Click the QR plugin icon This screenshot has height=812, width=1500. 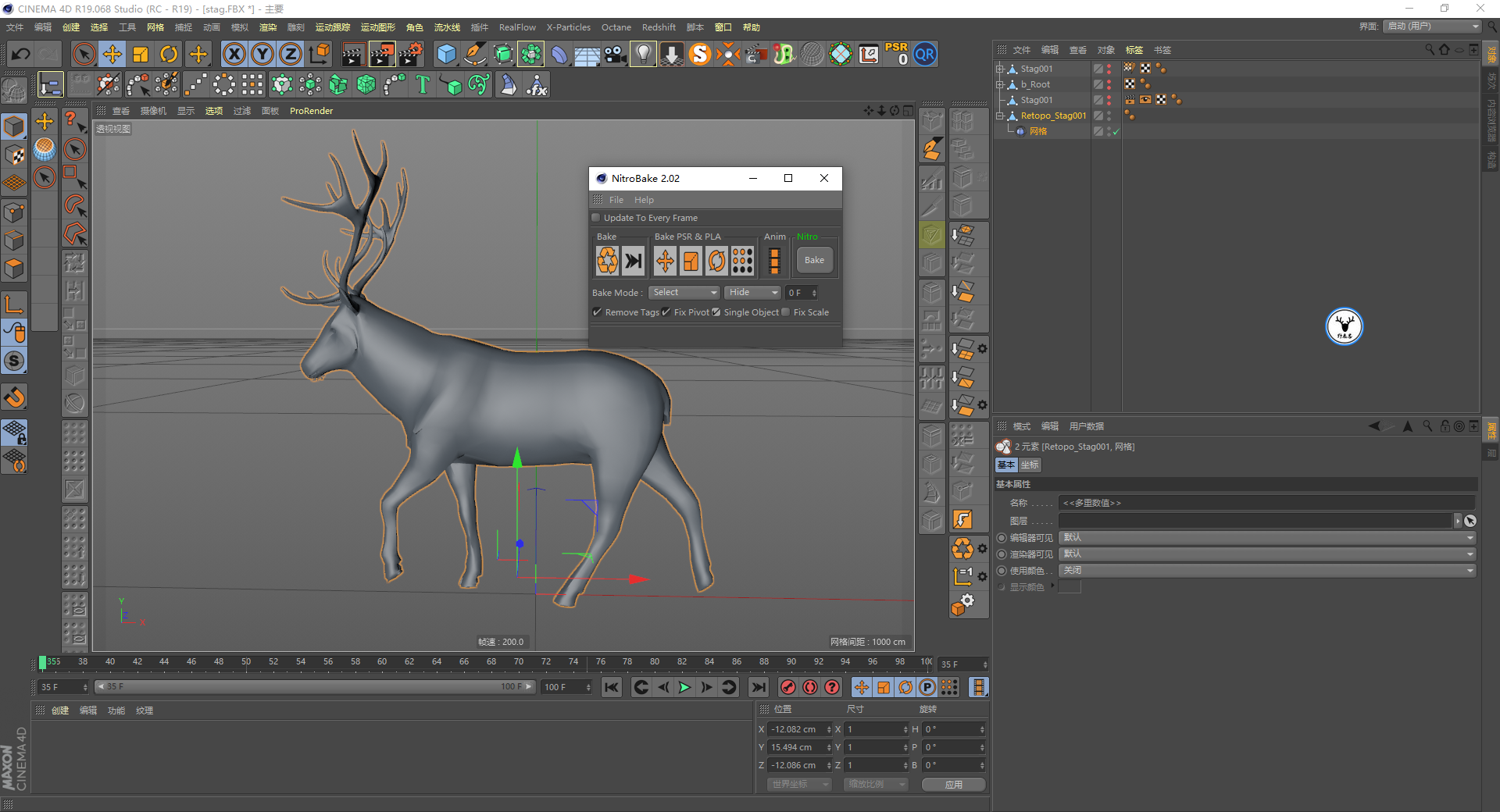point(925,54)
